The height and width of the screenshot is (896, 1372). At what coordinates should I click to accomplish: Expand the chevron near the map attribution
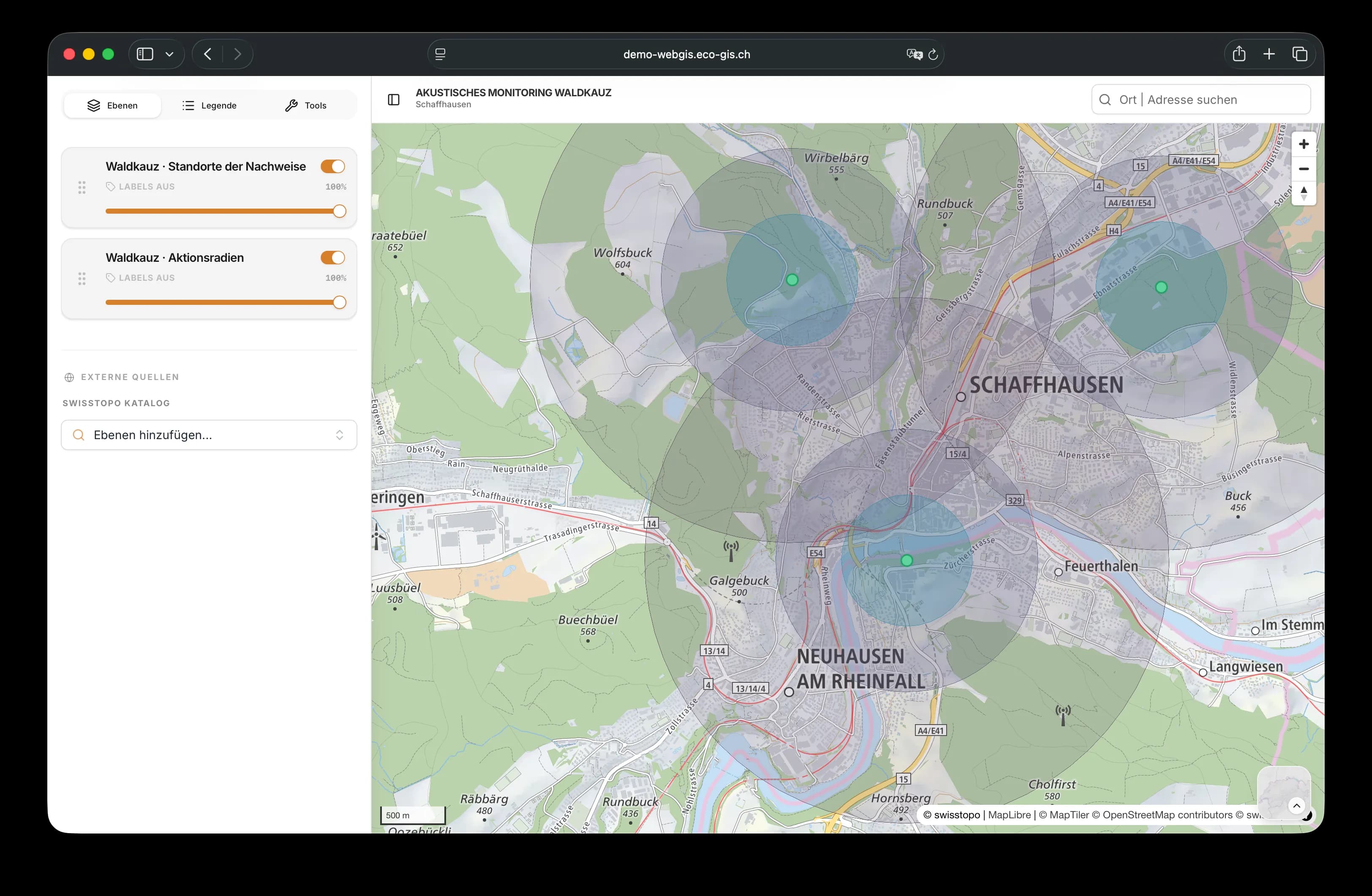pos(1297,806)
